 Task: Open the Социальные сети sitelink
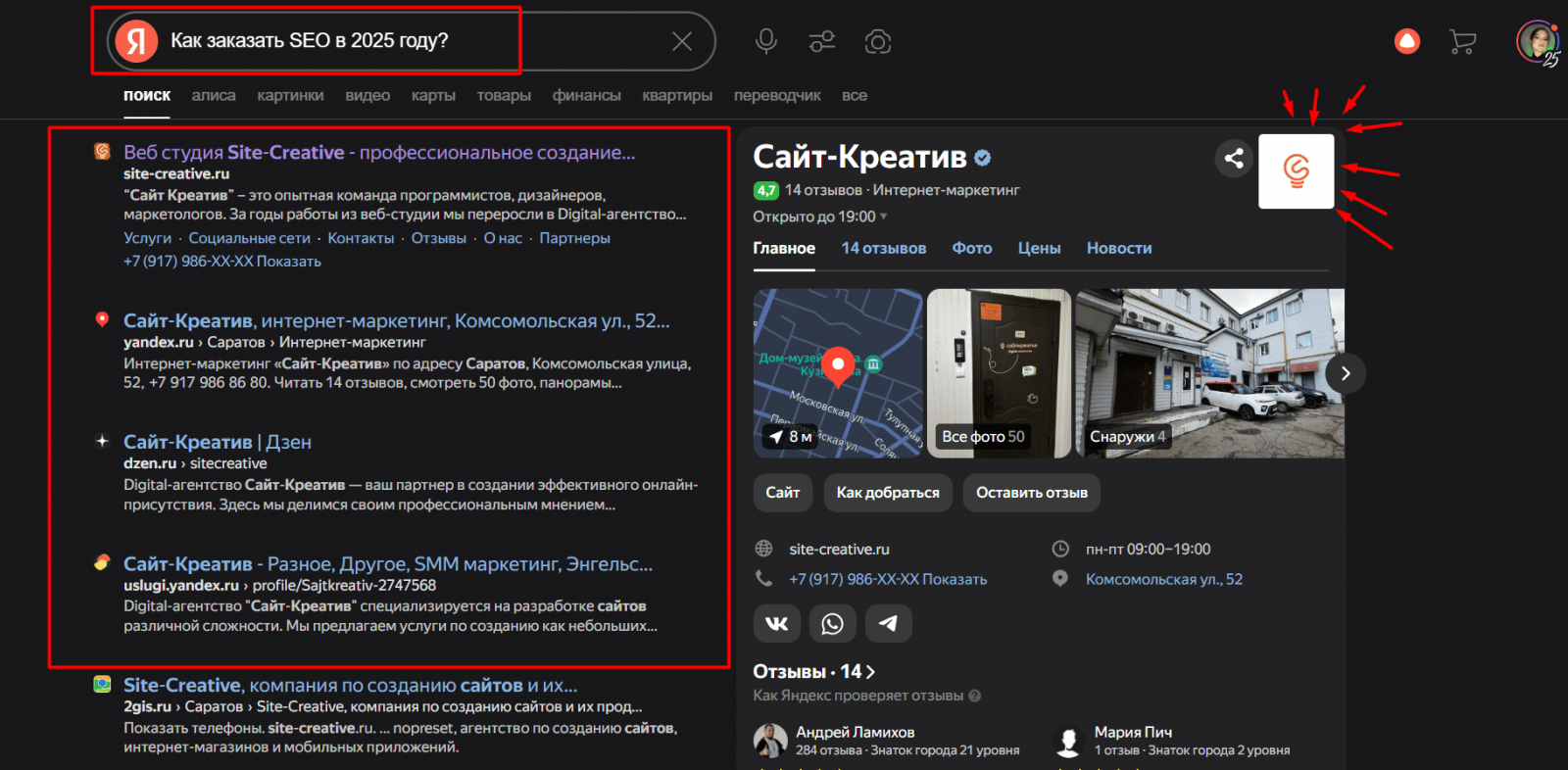[x=249, y=238]
